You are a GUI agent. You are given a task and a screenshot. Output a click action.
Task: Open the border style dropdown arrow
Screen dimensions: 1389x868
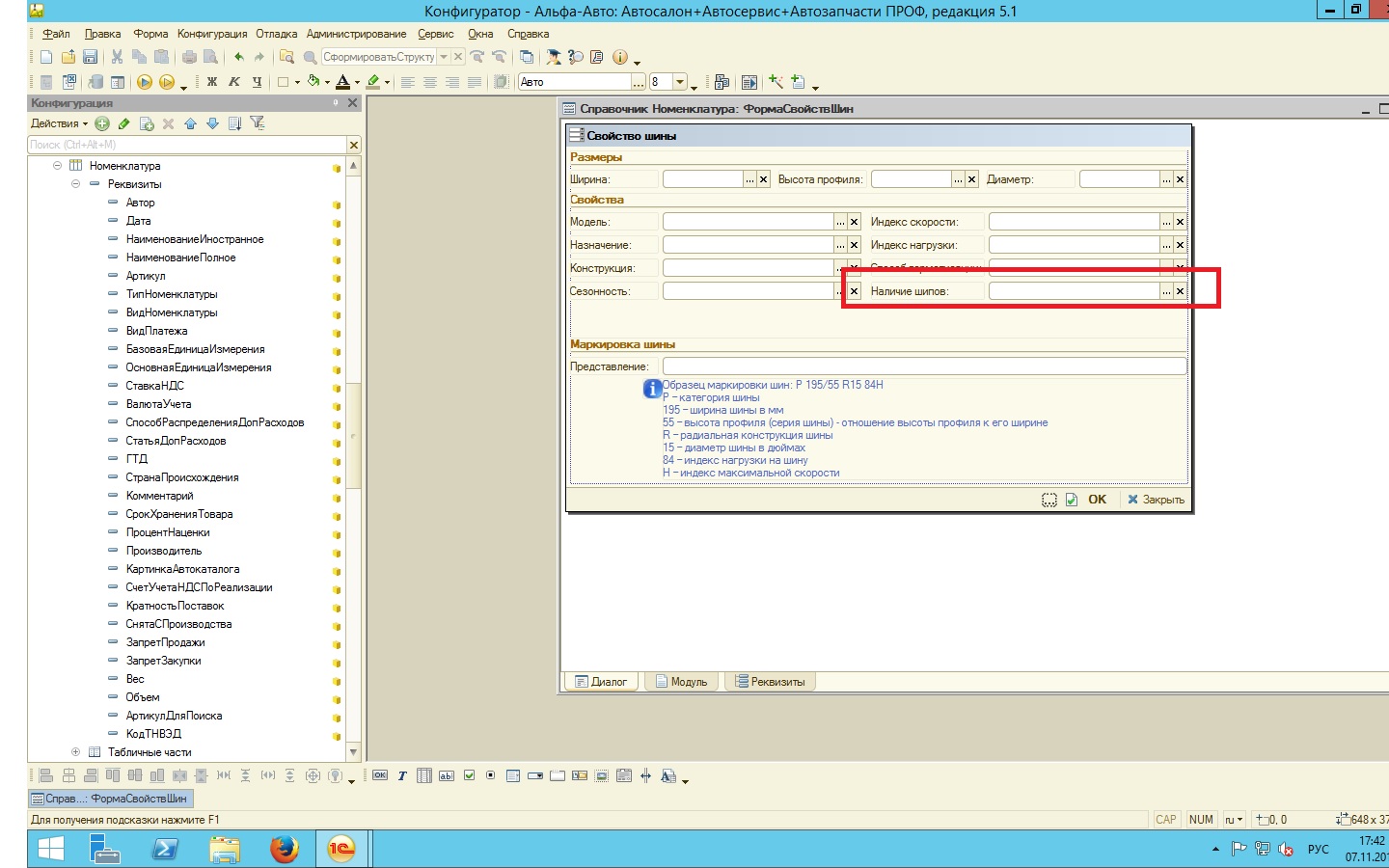pos(297,82)
